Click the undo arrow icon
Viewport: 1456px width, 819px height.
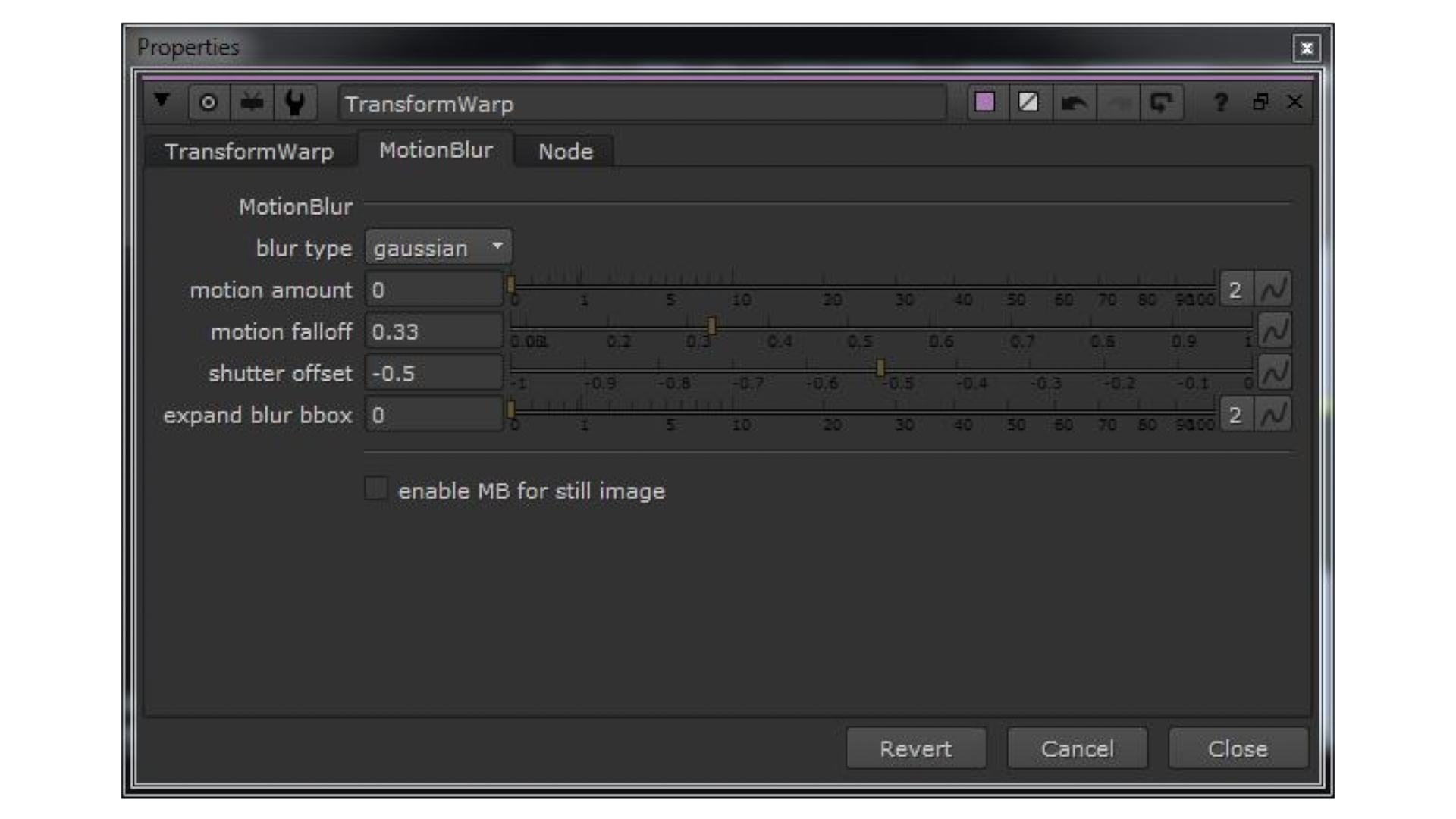coord(1073,102)
